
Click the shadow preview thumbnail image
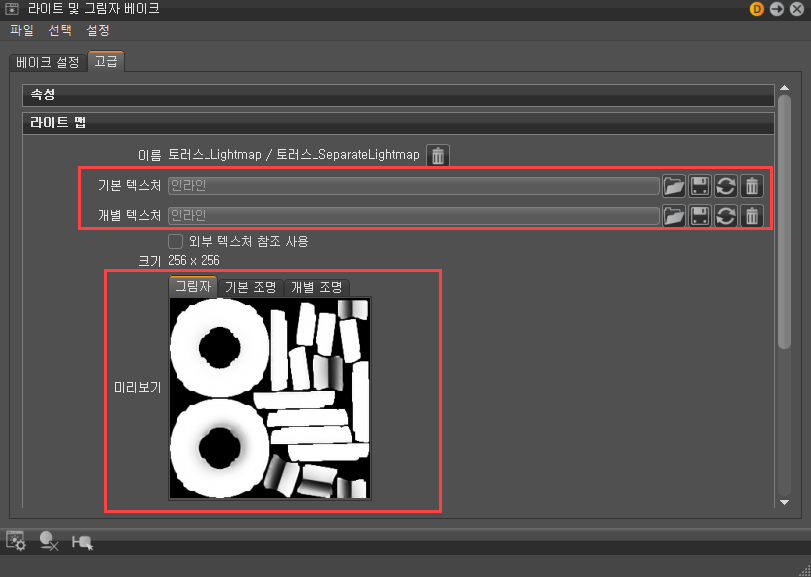click(270, 398)
